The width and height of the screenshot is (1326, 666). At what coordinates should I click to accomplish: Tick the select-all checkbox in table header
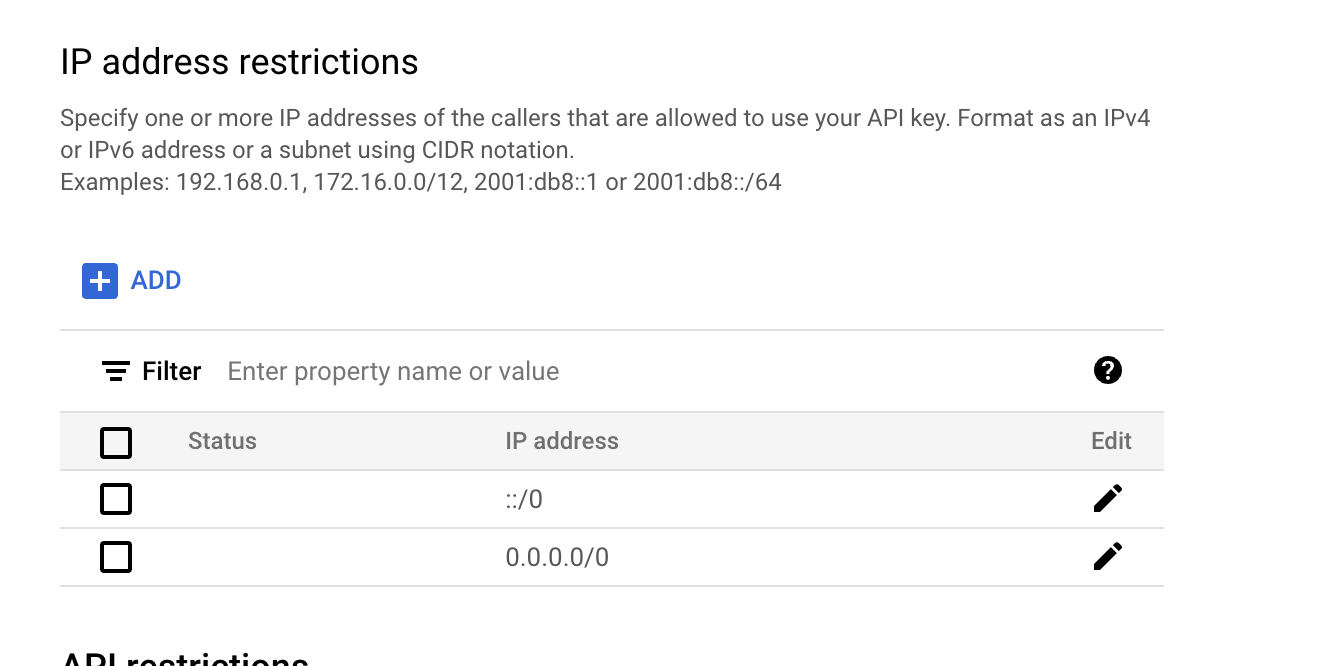tap(116, 442)
